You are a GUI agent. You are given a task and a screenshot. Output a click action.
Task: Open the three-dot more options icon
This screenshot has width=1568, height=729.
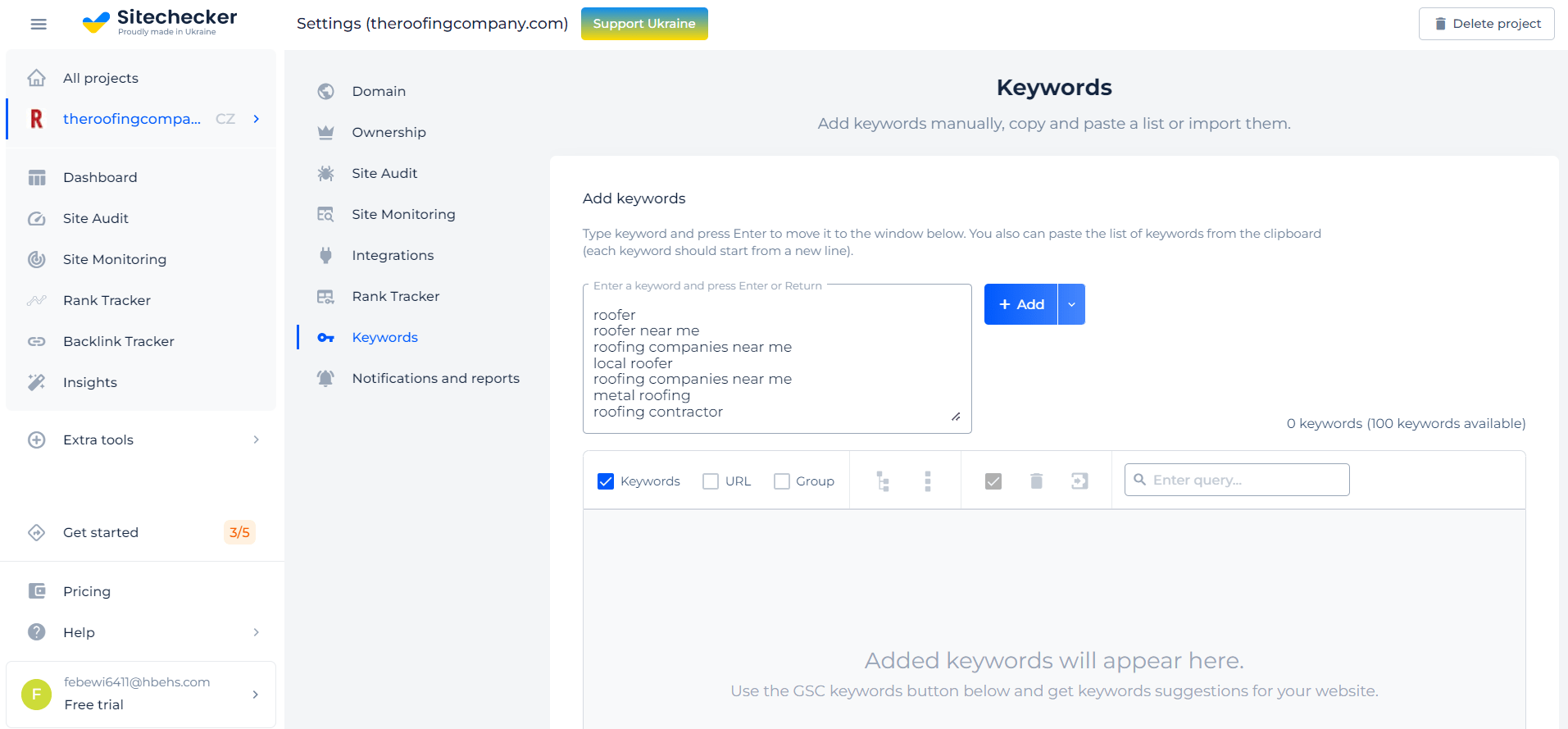tap(928, 481)
